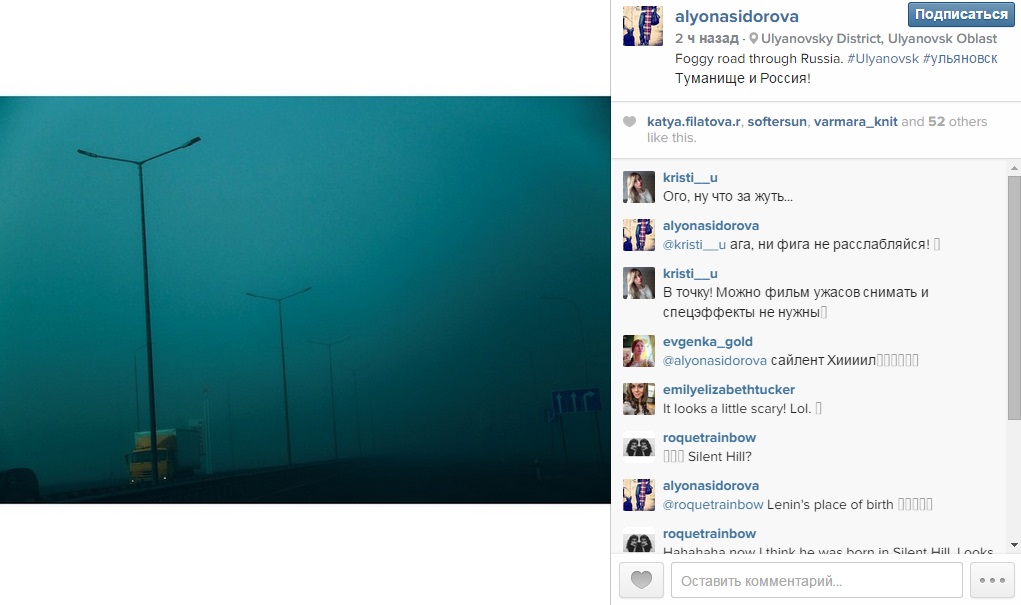Screen dimensions: 1021x605
Task: Click alyonasidorova's profile avatar in post header
Action: click(x=642, y=26)
